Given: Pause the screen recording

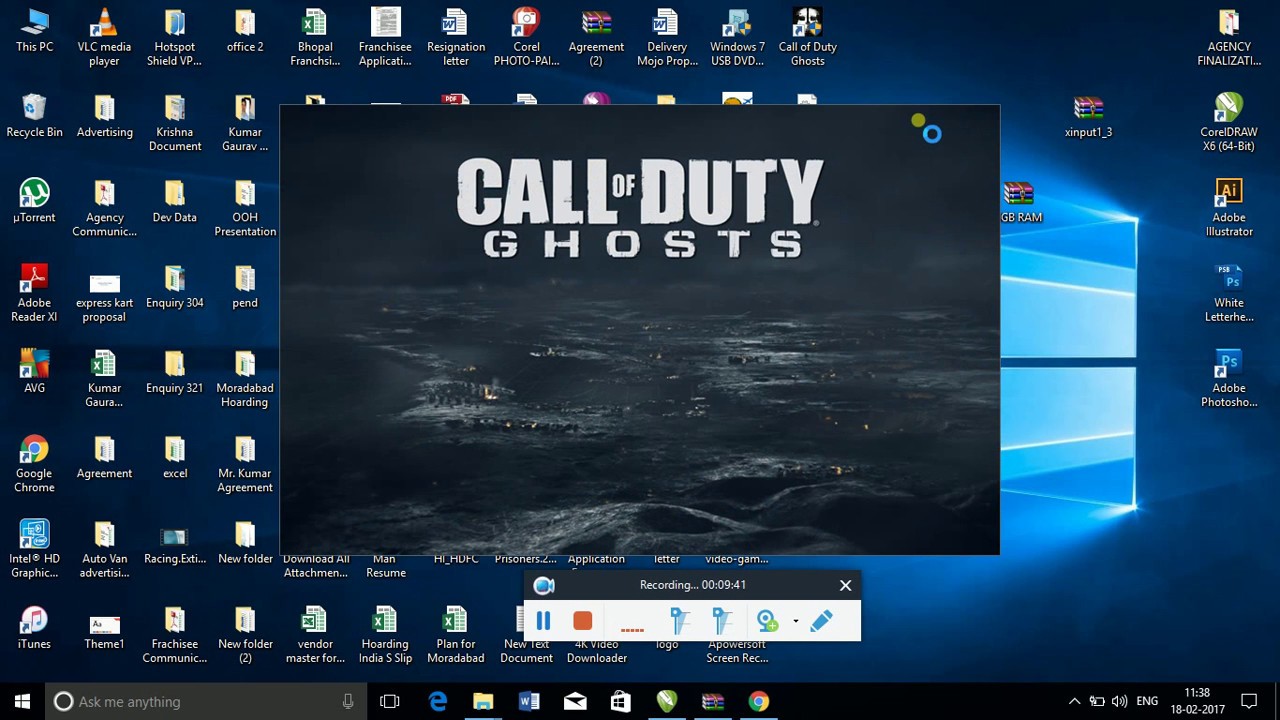Looking at the screenshot, I should (543, 621).
